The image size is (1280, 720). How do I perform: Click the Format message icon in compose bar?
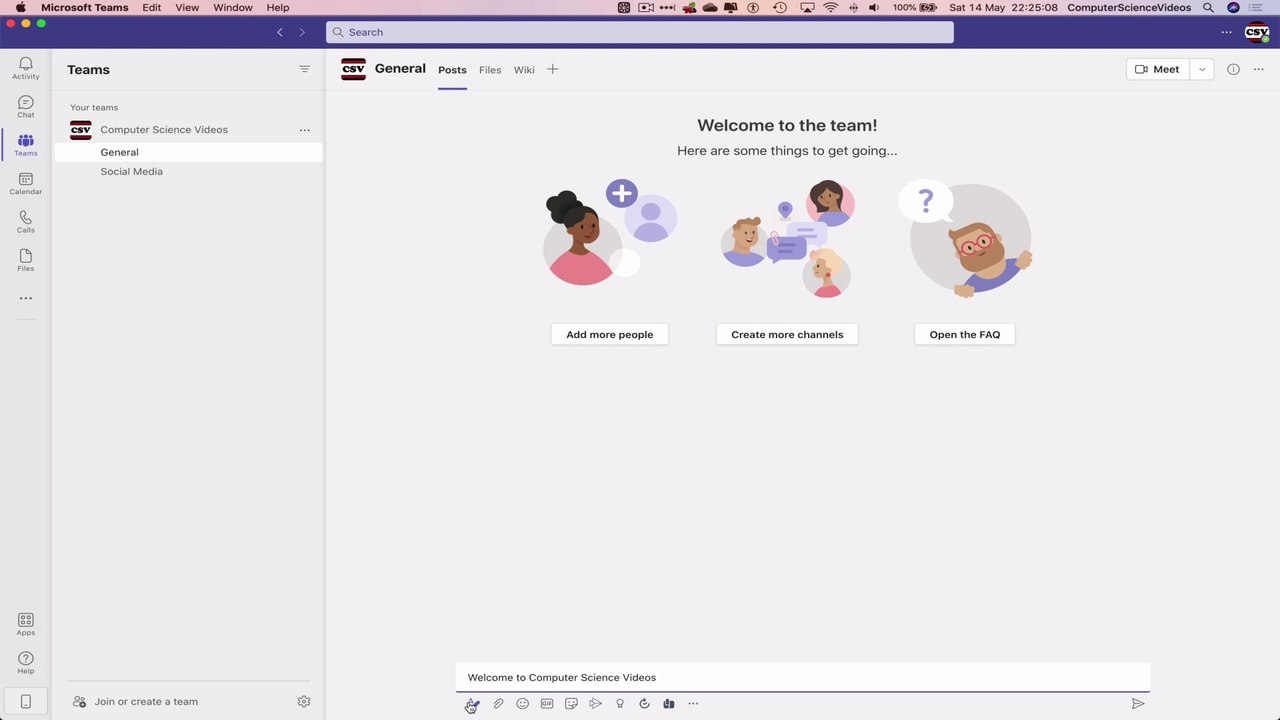tap(474, 704)
